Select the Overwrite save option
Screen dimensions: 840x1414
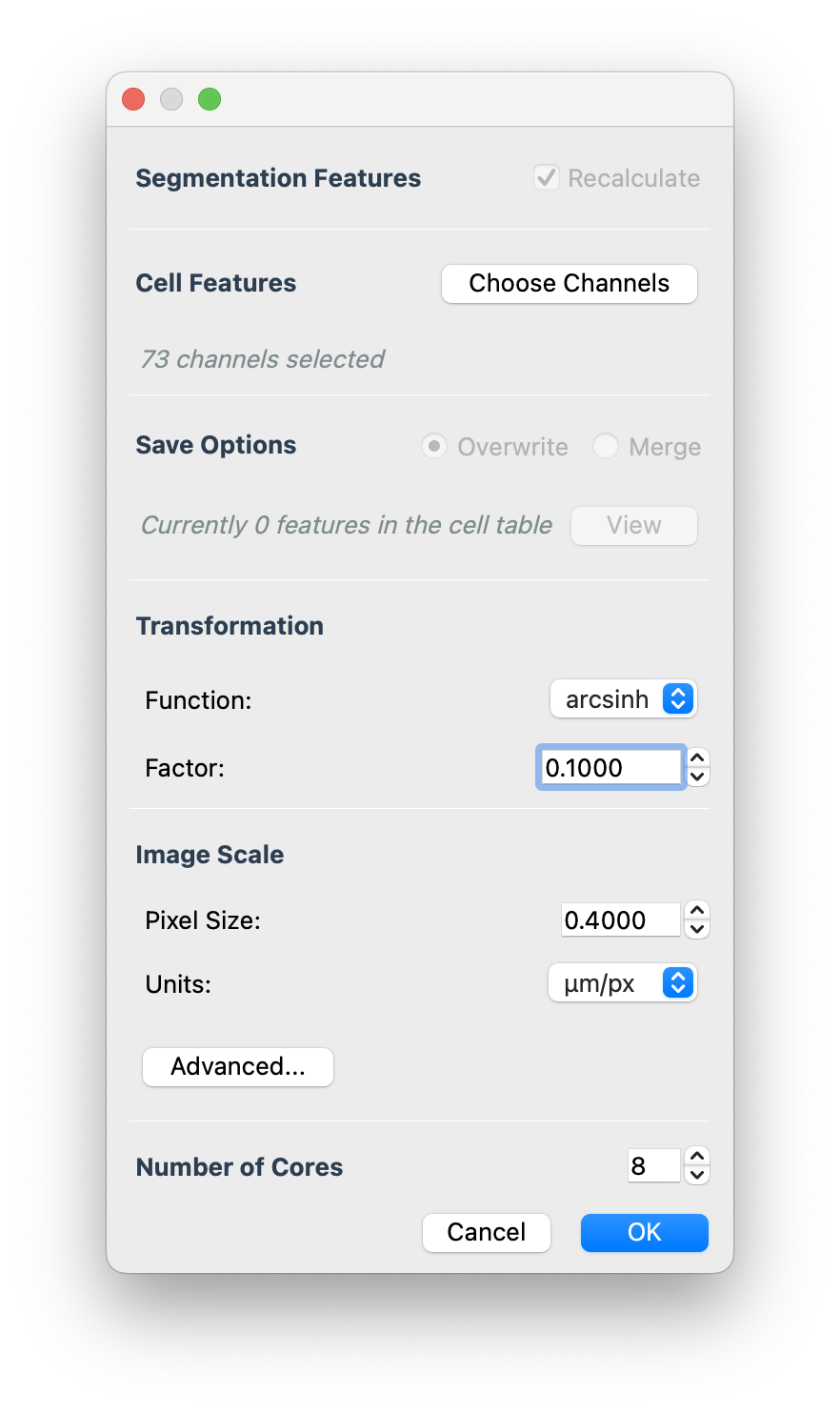pos(433,446)
